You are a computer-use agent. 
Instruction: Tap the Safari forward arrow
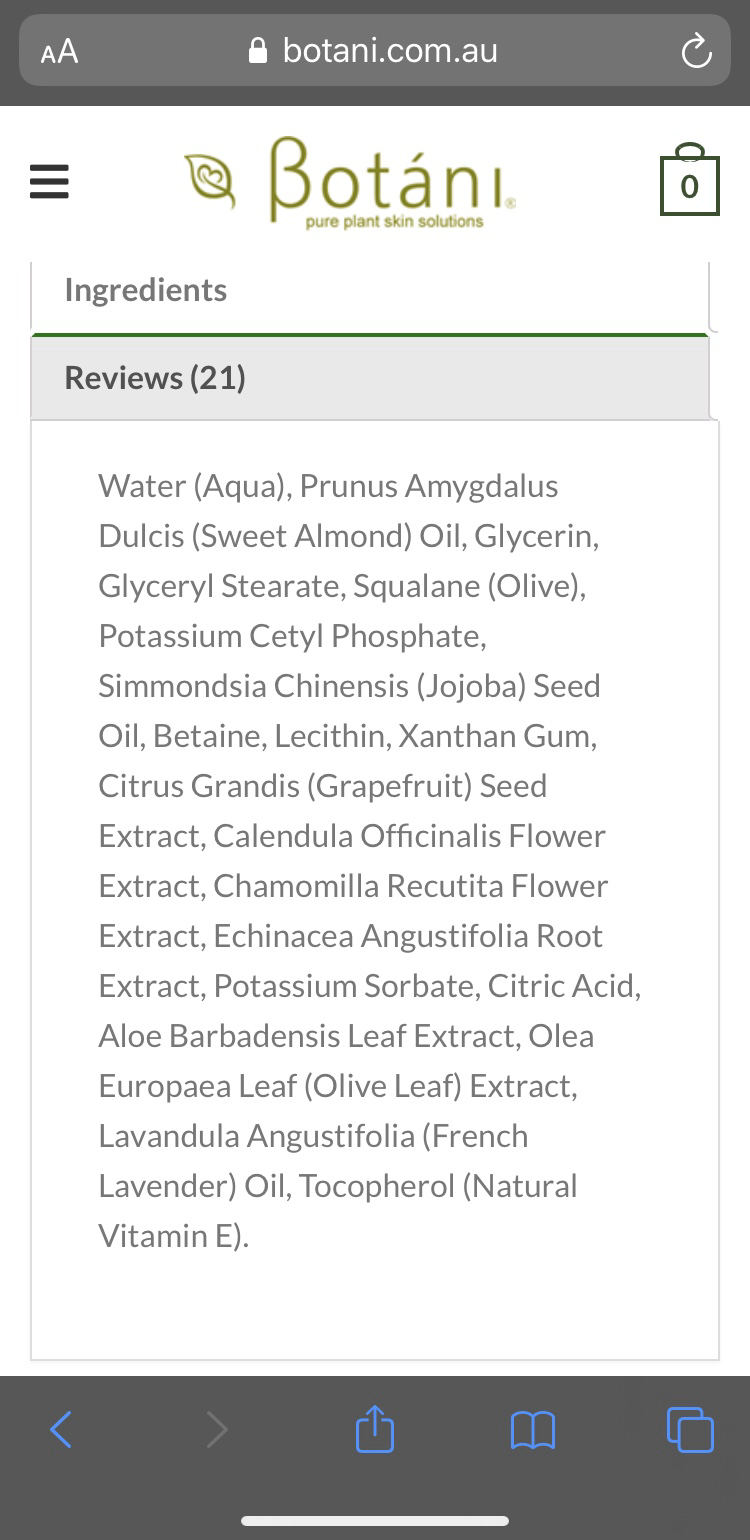(x=217, y=1430)
